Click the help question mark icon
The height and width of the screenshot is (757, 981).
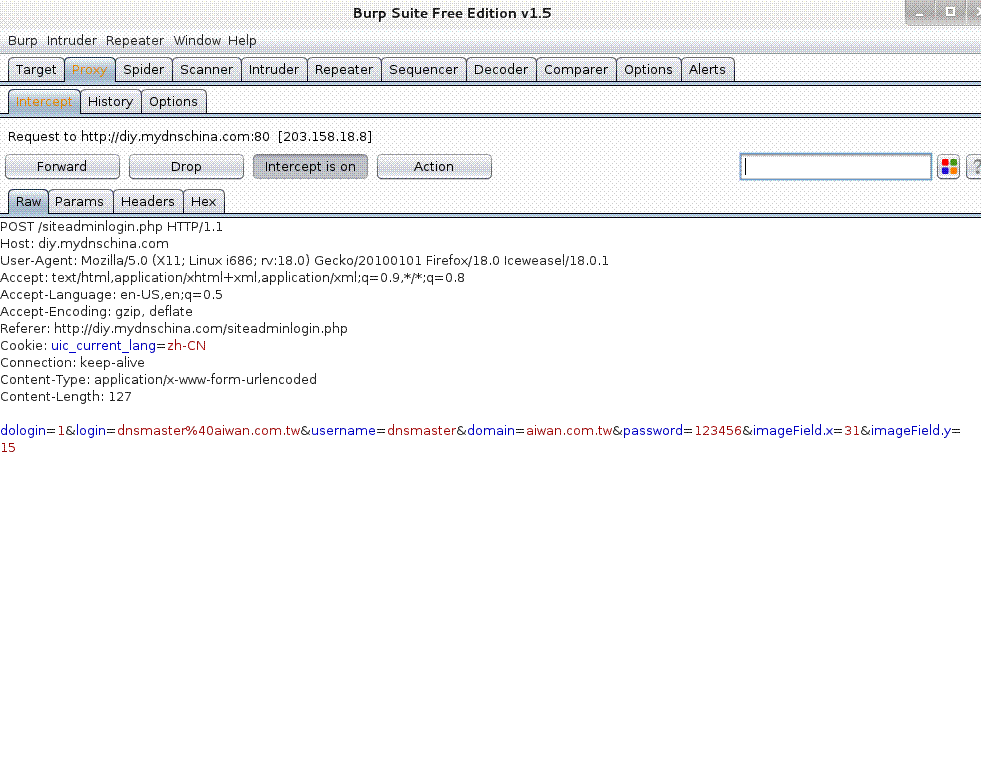(x=975, y=166)
